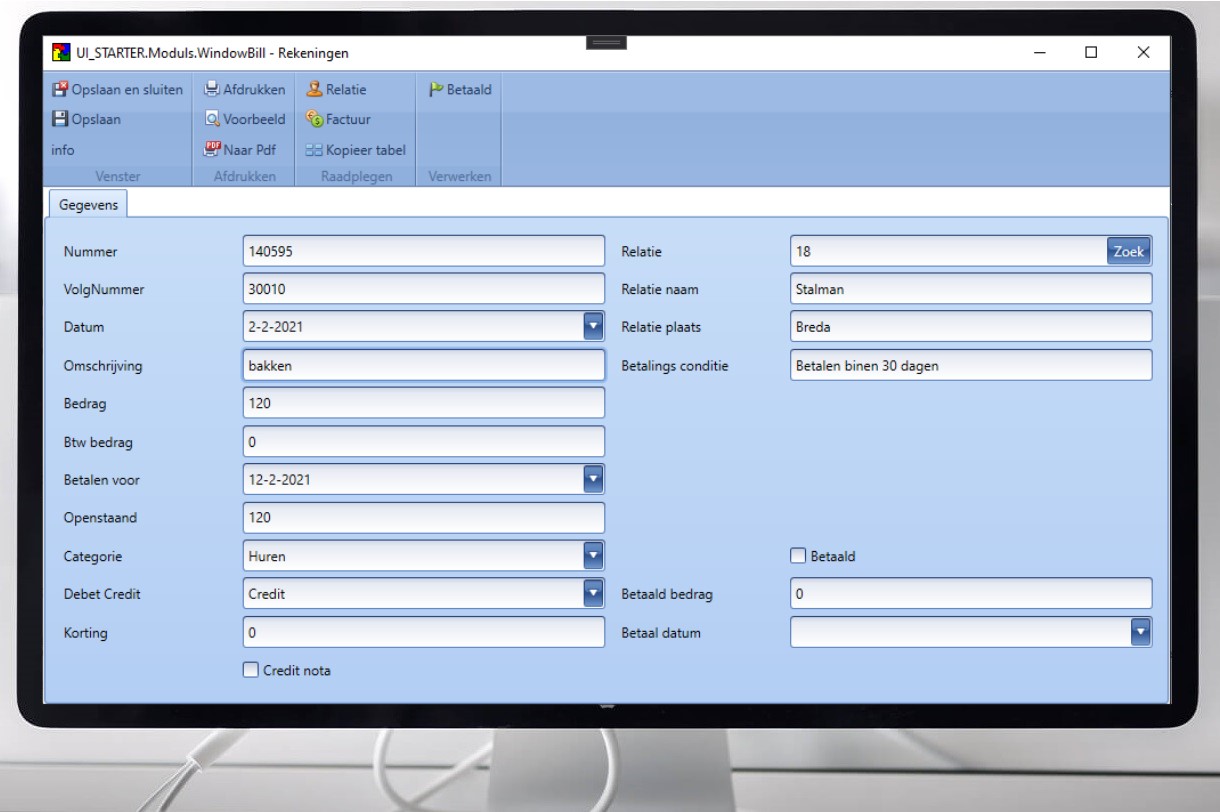
Task: Click the Korting input field
Action: click(x=424, y=632)
